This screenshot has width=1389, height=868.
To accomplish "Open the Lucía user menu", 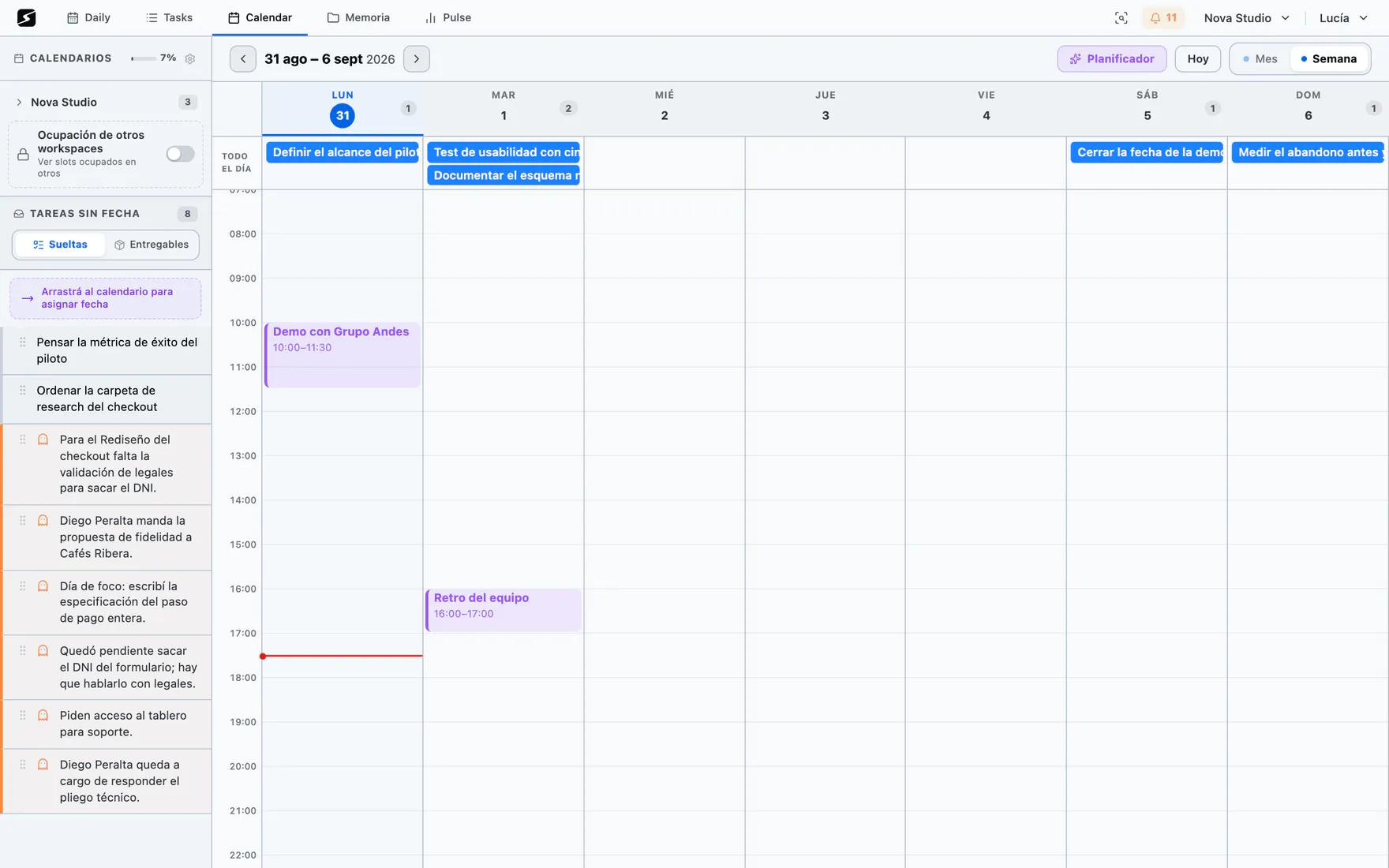I will [x=1343, y=18].
